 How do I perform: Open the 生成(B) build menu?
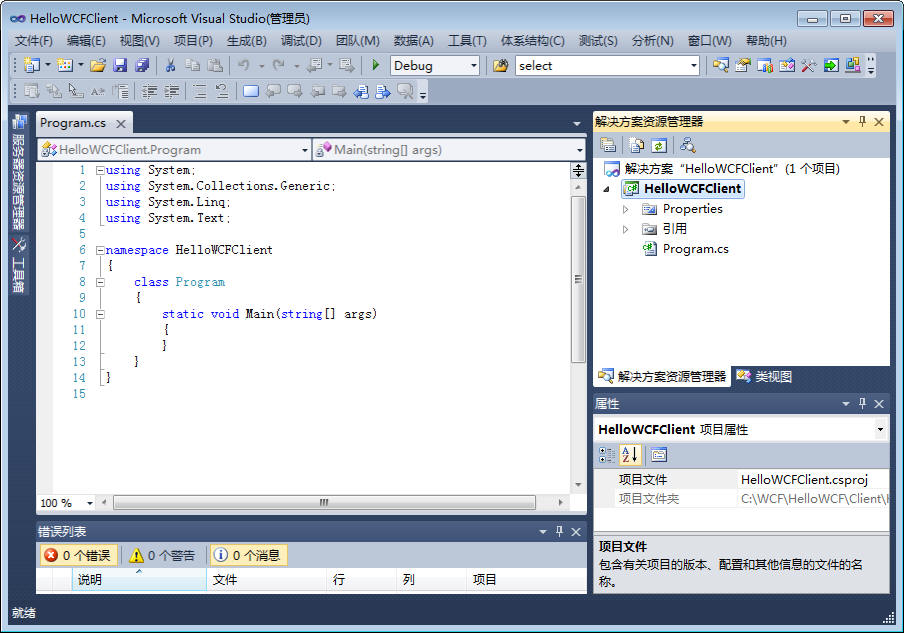coord(247,41)
